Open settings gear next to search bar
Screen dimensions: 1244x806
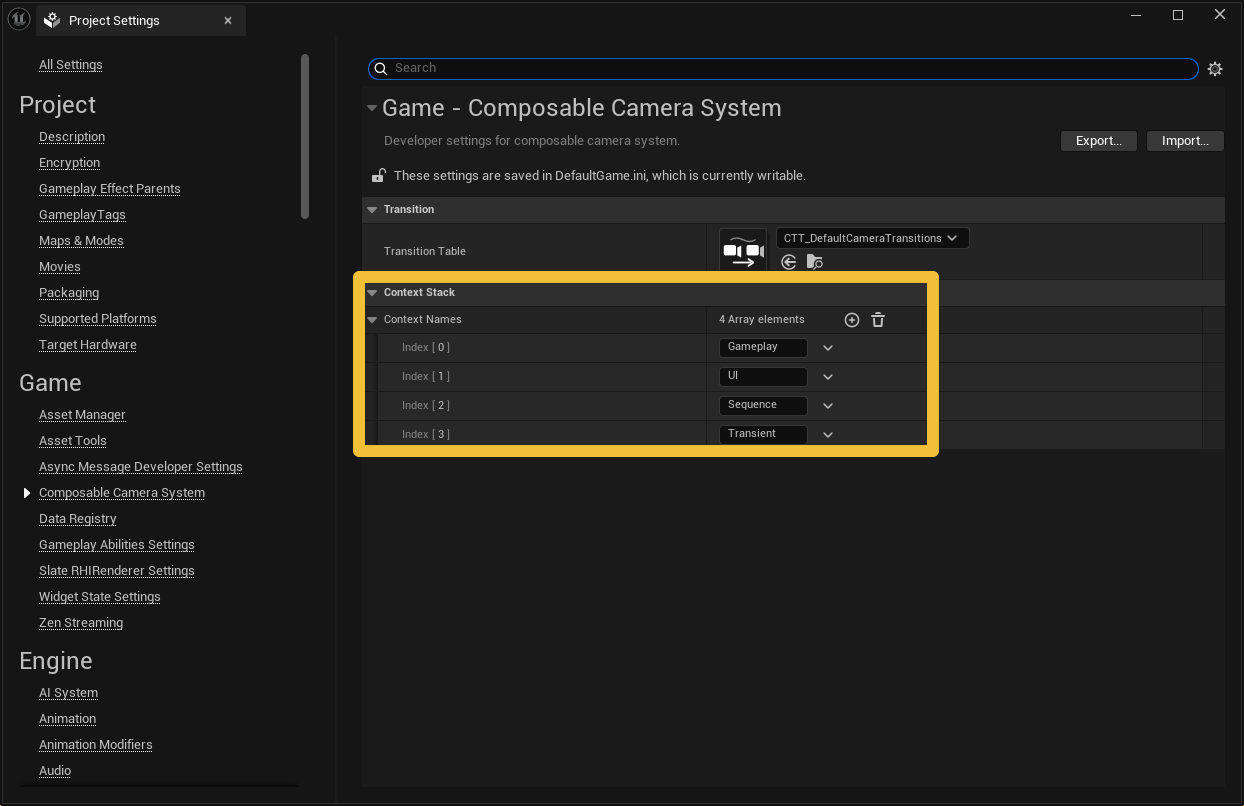[1215, 69]
